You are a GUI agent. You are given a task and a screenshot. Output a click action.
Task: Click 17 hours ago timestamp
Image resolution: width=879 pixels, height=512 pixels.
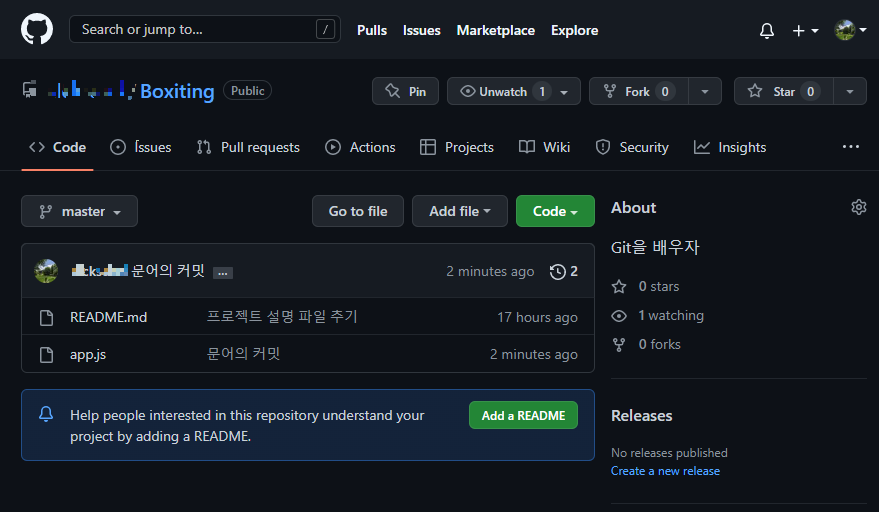537,317
